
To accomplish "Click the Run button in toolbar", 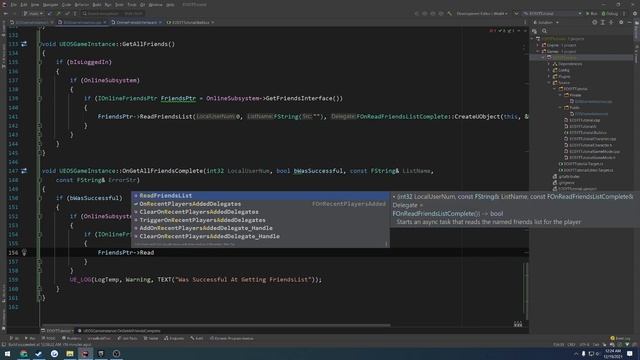I will pyautogui.click(x=591, y=13).
